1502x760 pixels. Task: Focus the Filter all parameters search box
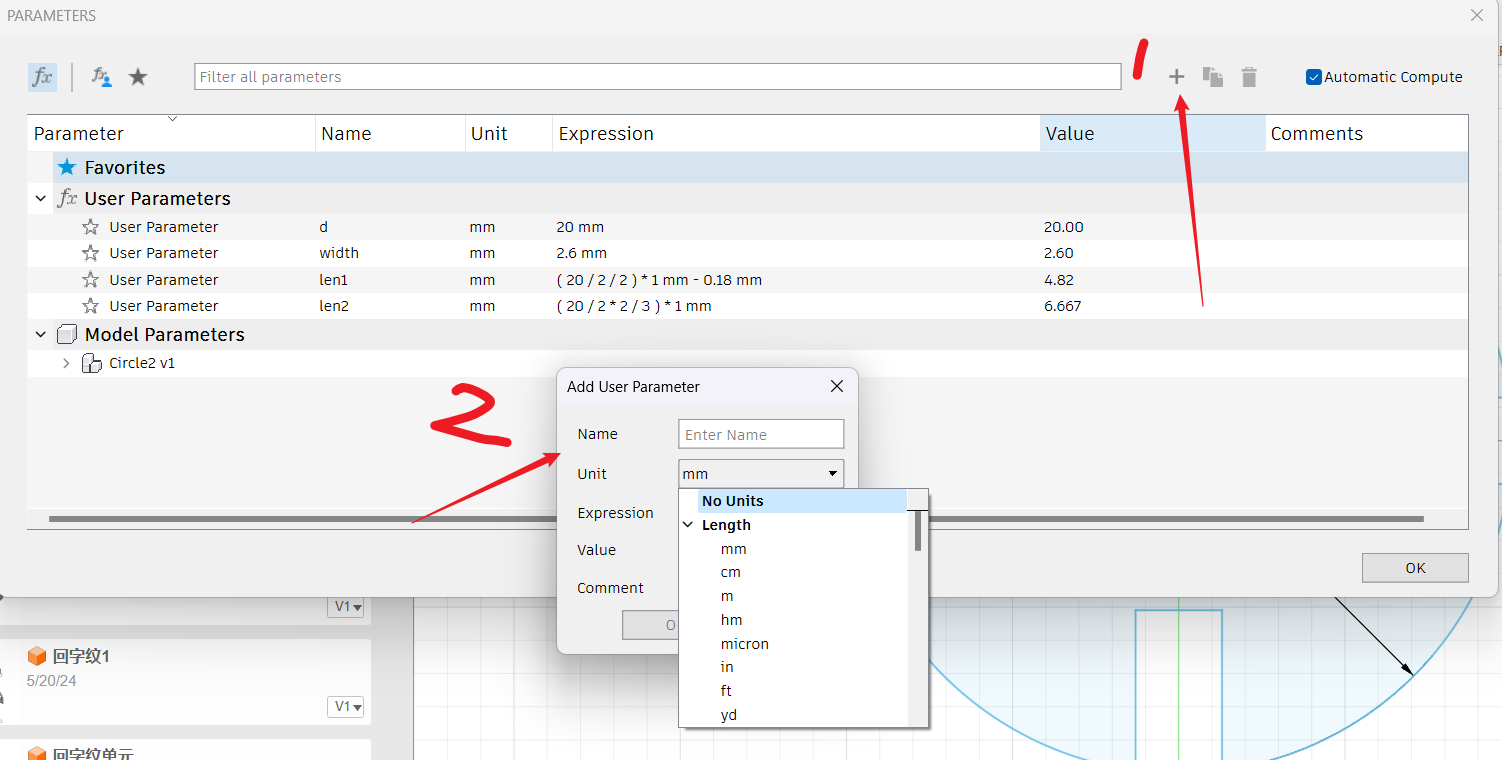657,77
